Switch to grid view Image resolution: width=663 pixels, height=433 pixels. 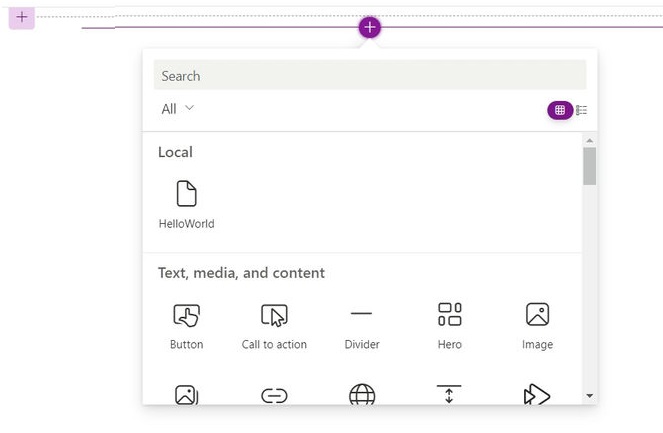pyautogui.click(x=560, y=110)
